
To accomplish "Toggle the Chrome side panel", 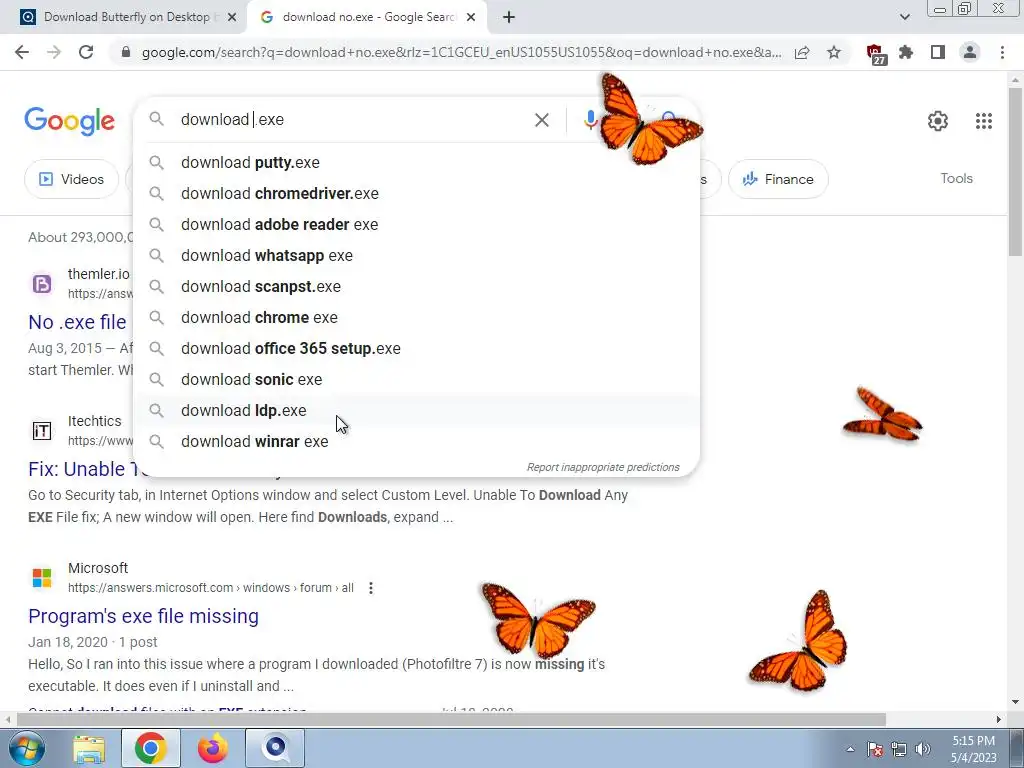I will point(938,52).
